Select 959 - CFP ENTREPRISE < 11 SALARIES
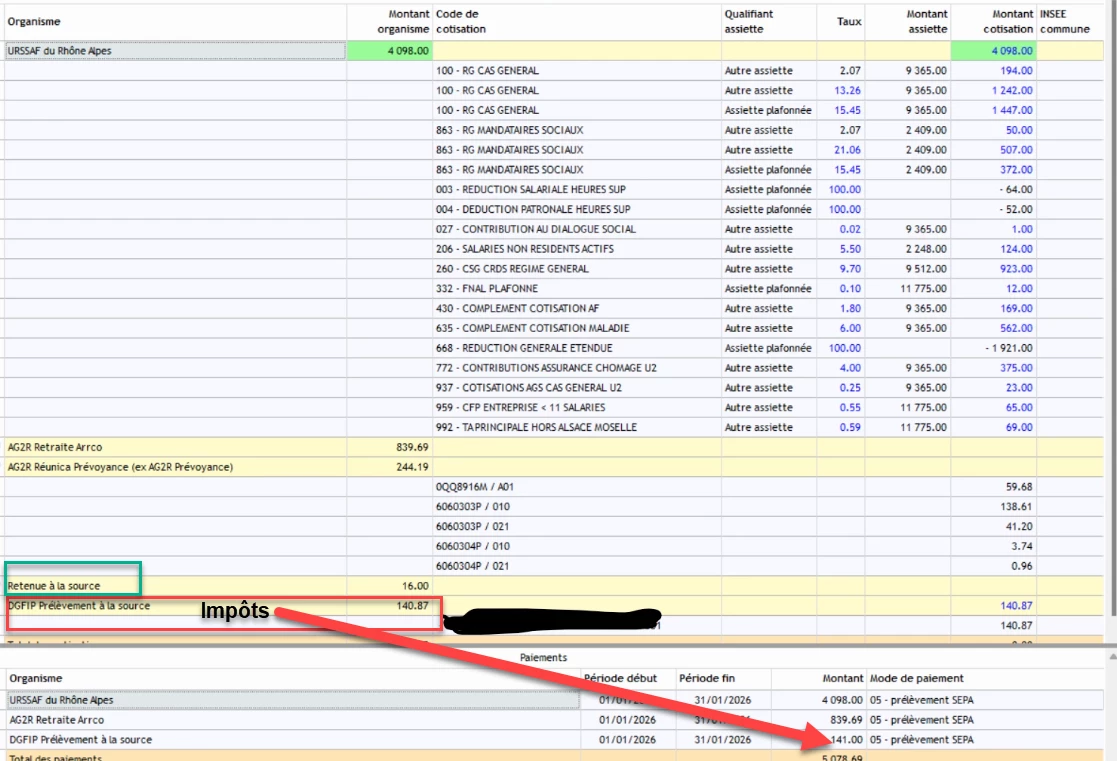1117x761 pixels. pos(520,408)
